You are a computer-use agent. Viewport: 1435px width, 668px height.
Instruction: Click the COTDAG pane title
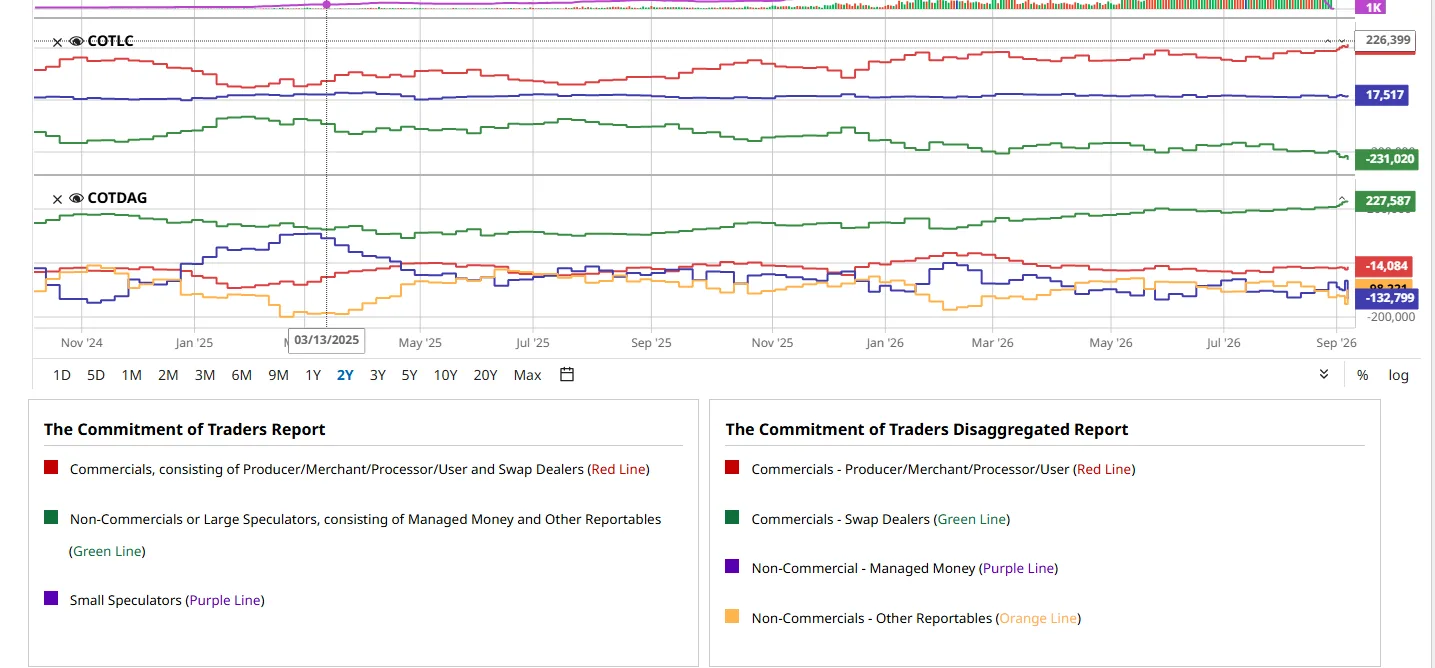point(117,198)
